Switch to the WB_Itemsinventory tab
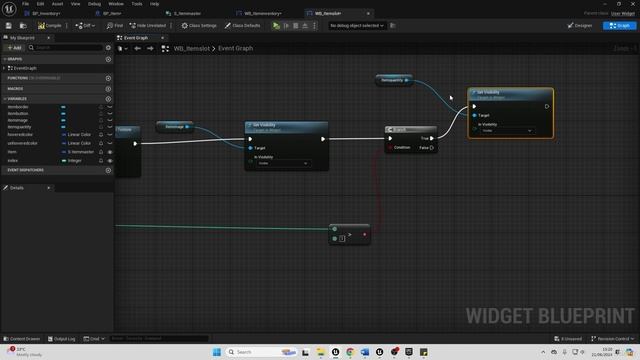Screen dimensions: 640x360 click(262, 13)
